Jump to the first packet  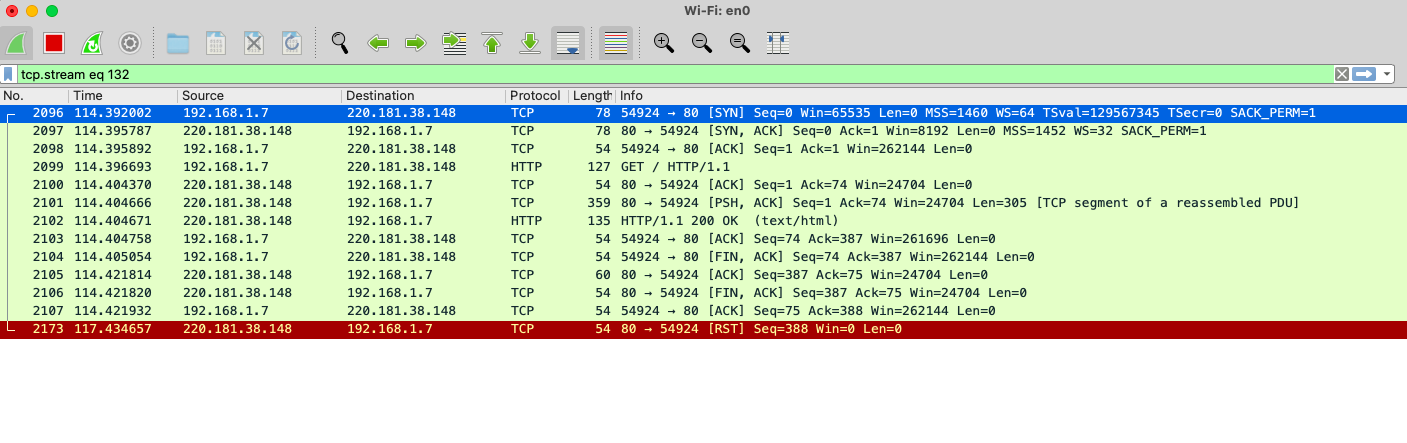492,43
